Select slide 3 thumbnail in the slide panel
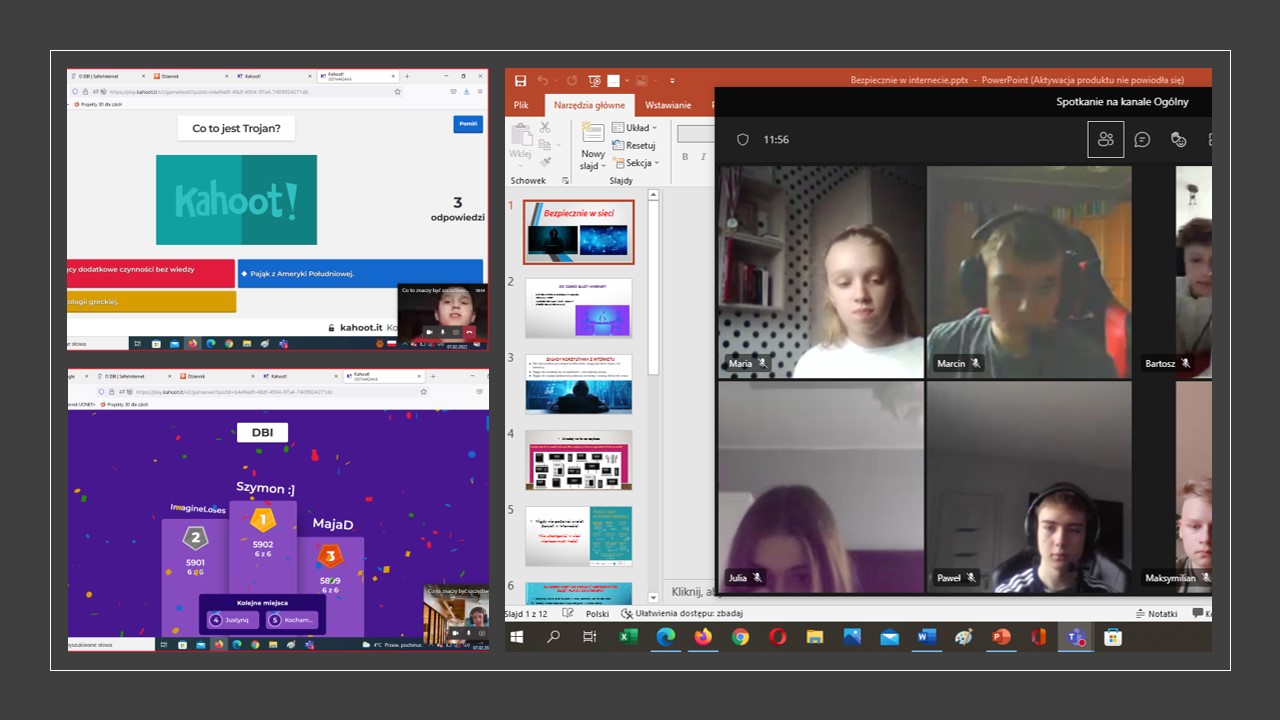 (579, 384)
